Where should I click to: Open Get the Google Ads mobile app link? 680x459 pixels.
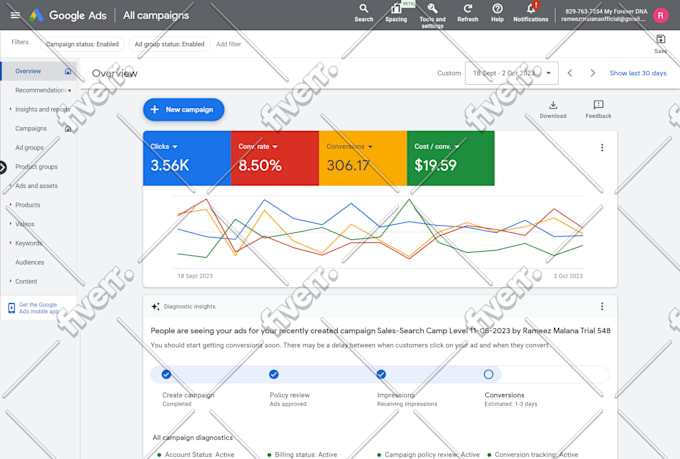pyautogui.click(x=39, y=308)
